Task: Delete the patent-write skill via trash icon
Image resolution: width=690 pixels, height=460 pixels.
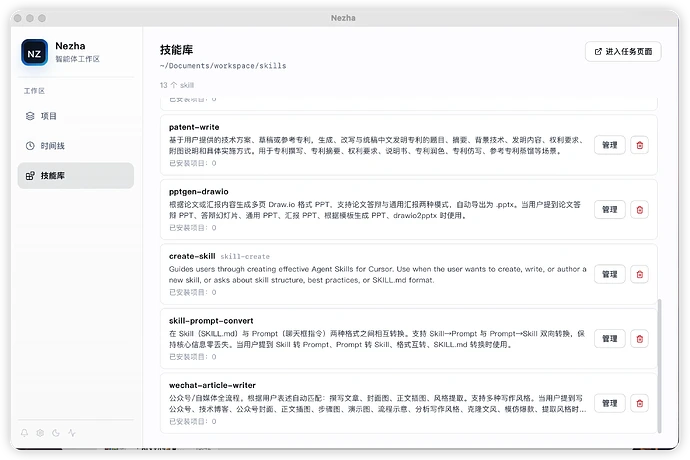Action: [639, 145]
